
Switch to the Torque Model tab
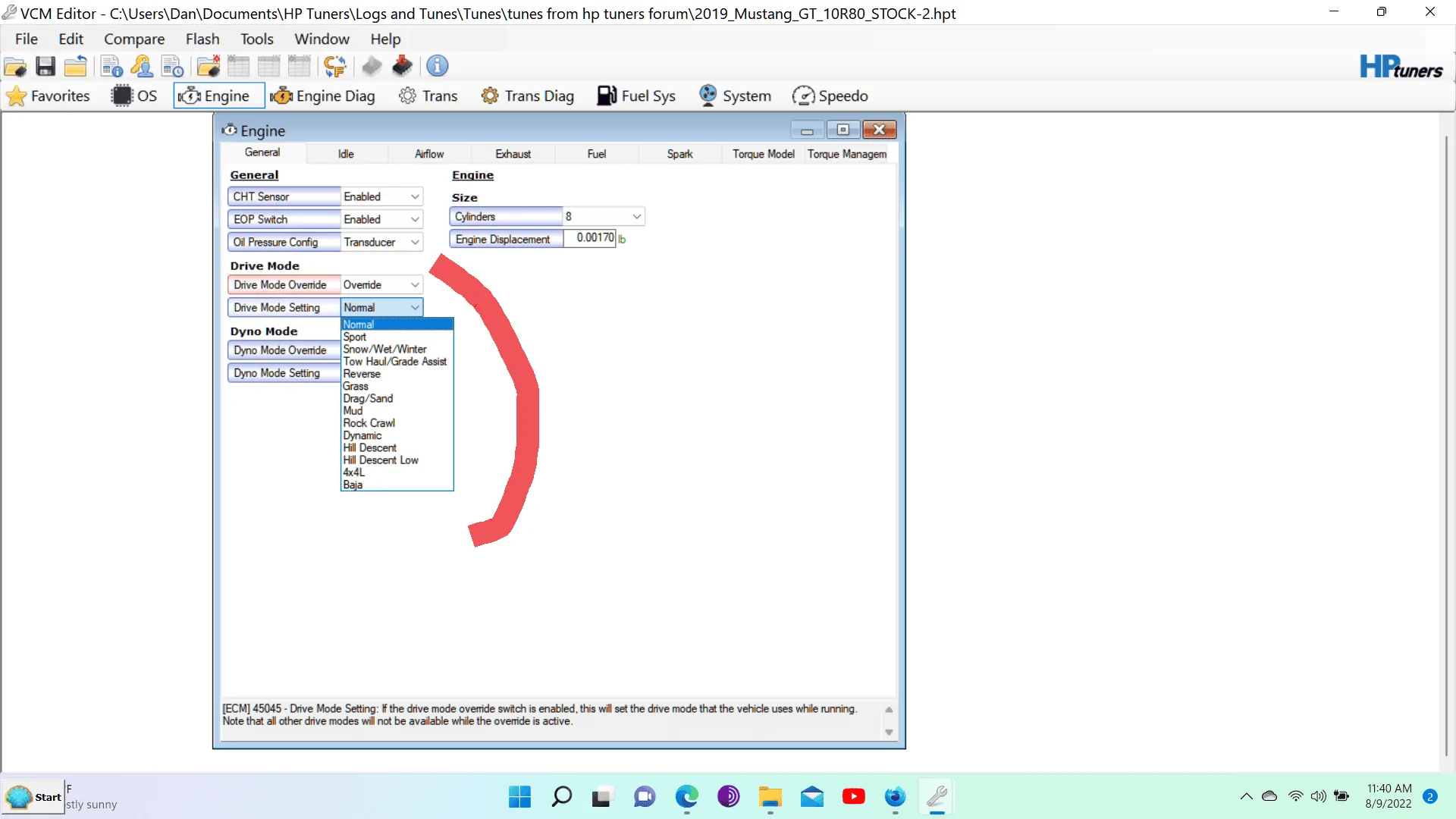click(764, 154)
